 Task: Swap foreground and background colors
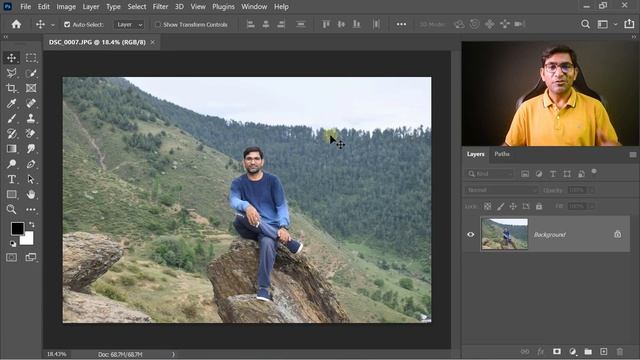(x=32, y=224)
